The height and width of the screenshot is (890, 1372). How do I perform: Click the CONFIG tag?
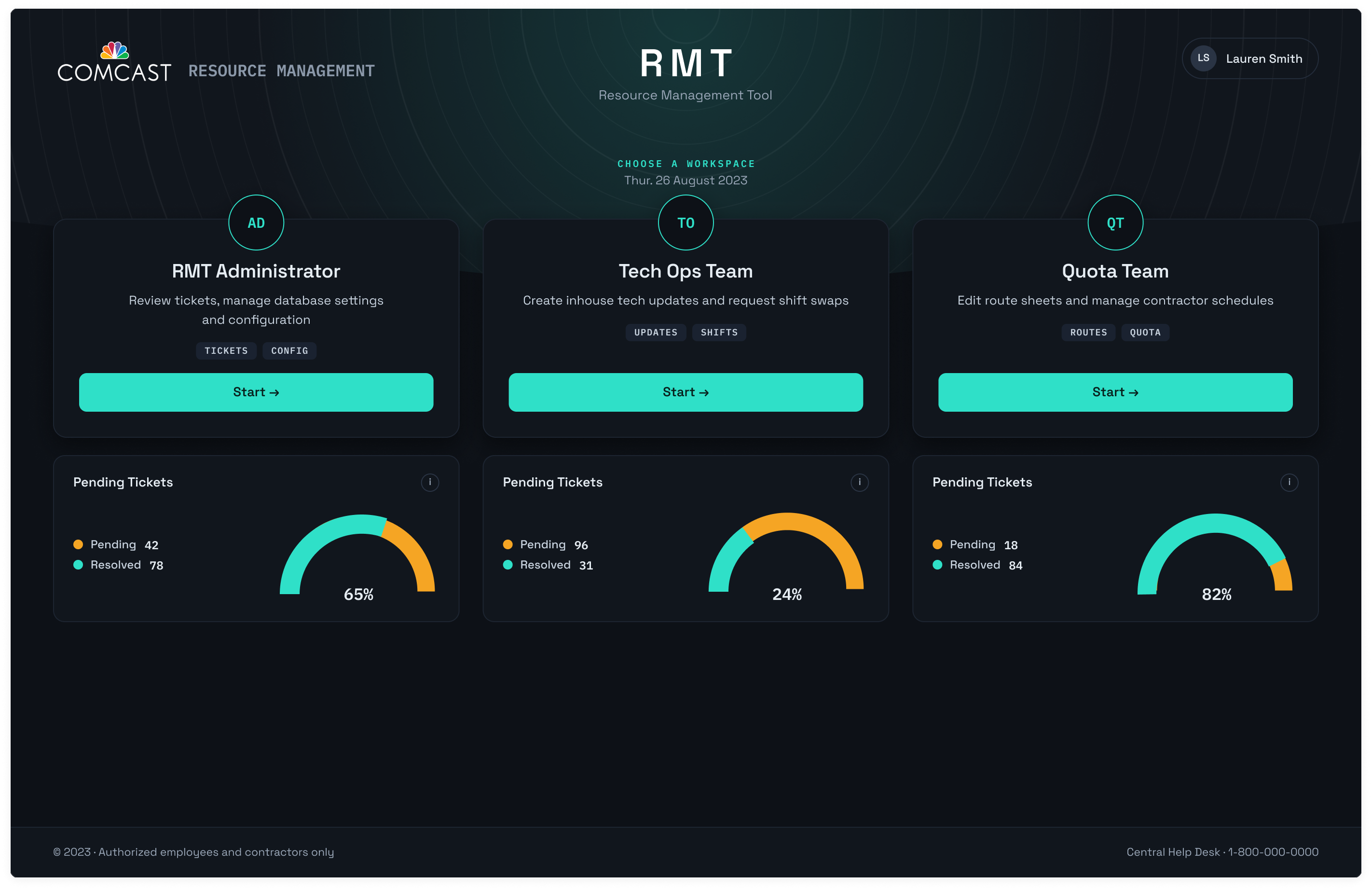pos(289,351)
